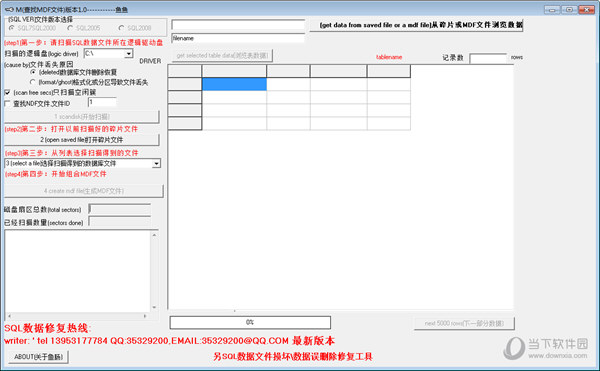Screen dimensions: 600x371
Task: Click the first row header in the grid
Action: pos(185,84)
